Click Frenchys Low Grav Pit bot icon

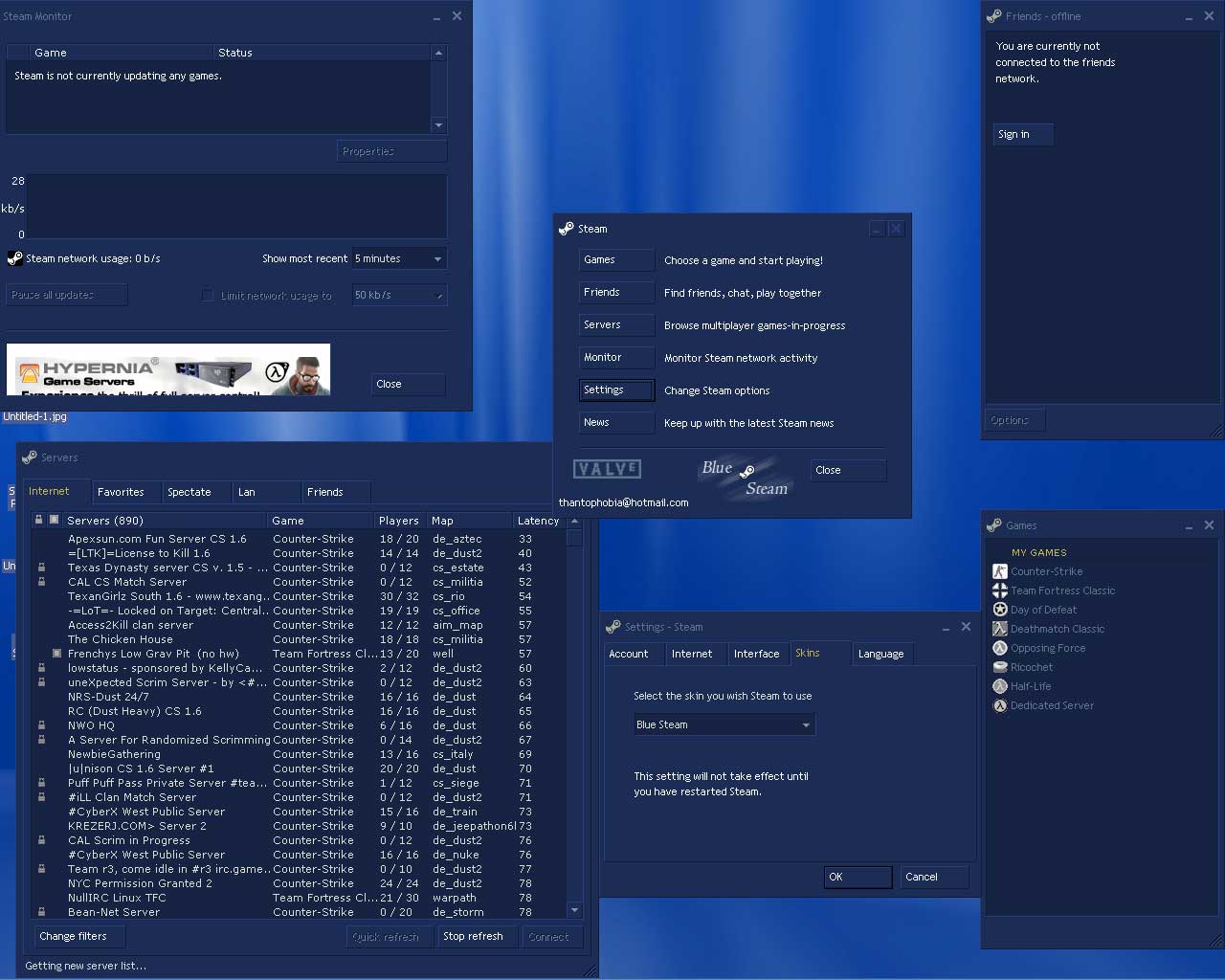tap(56, 654)
